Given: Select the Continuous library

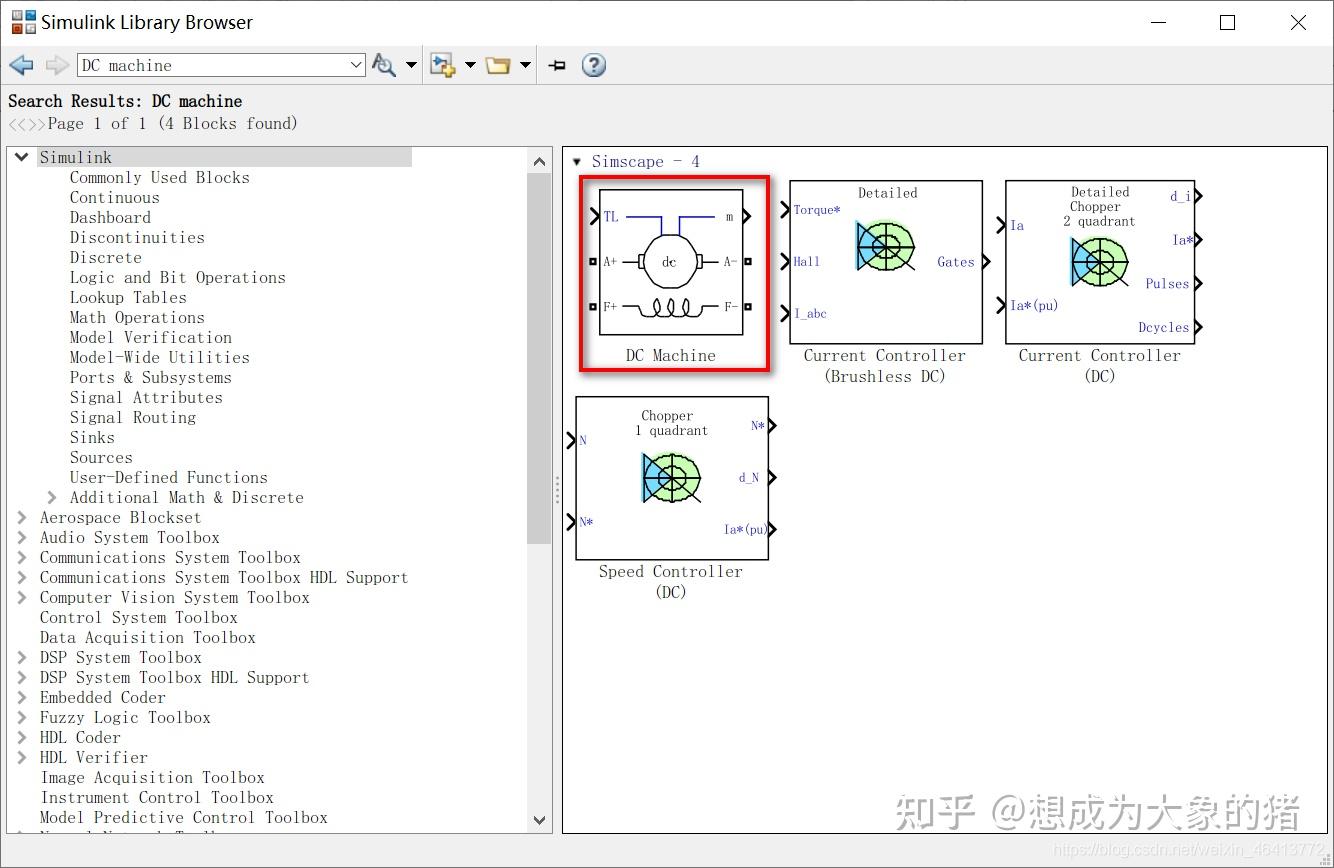Looking at the screenshot, I should (x=114, y=197).
